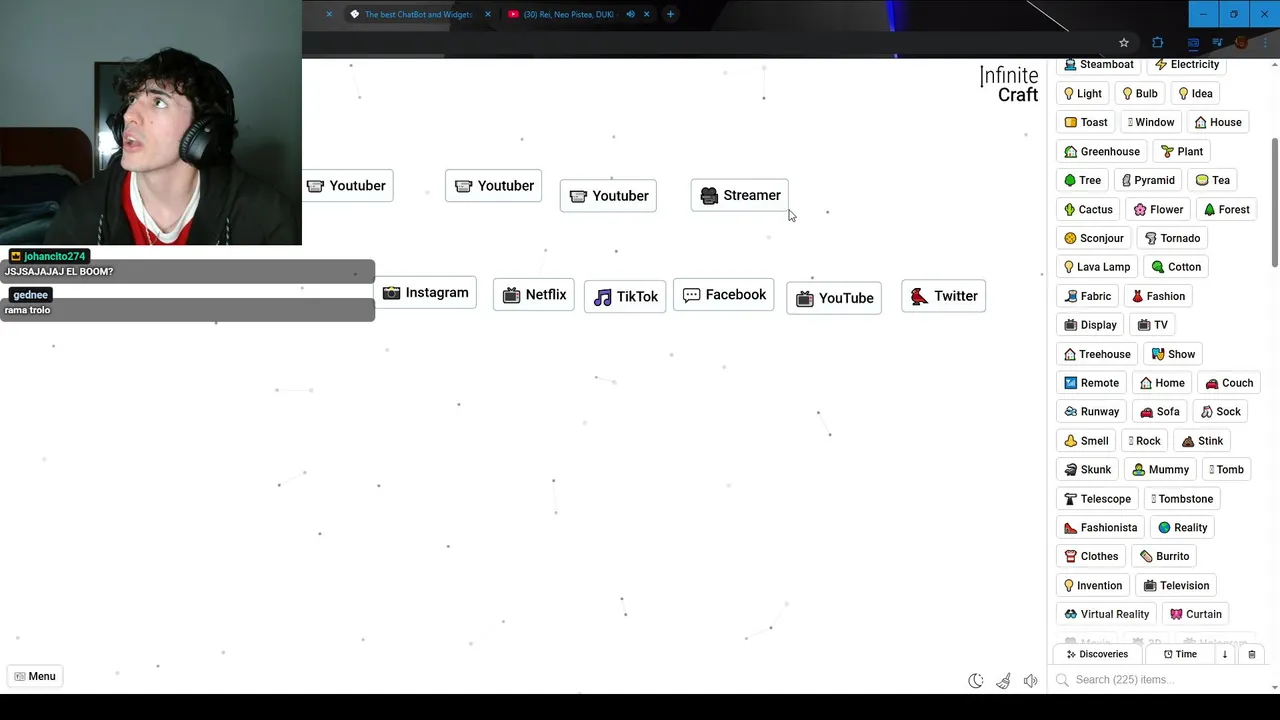Add the Cotton item
The width and height of the screenshot is (1280, 720).
click(x=1176, y=267)
